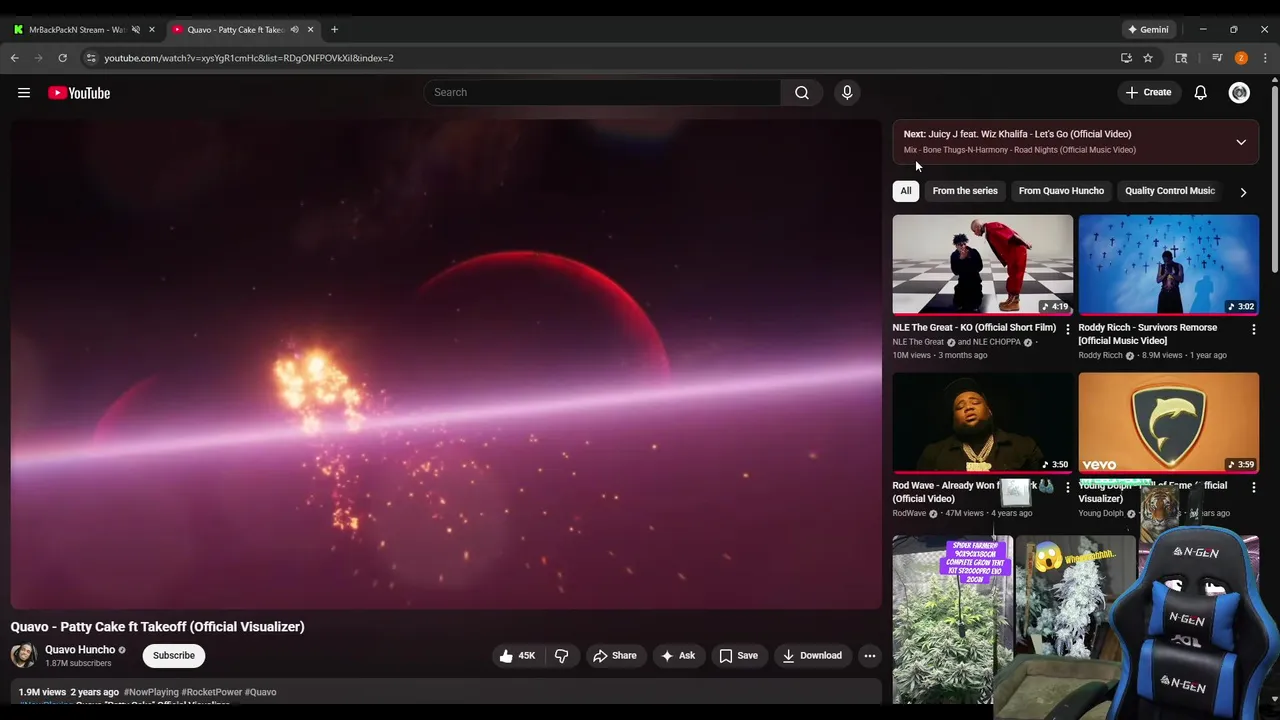The height and width of the screenshot is (720, 1280).
Task: Open Quavo Huncho channel avatar
Action: (x=24, y=656)
